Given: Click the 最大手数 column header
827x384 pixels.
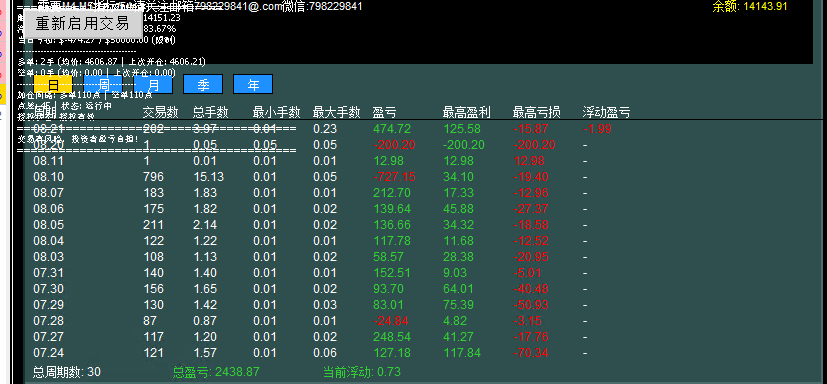Looking at the screenshot, I should pyautogui.click(x=336, y=112).
